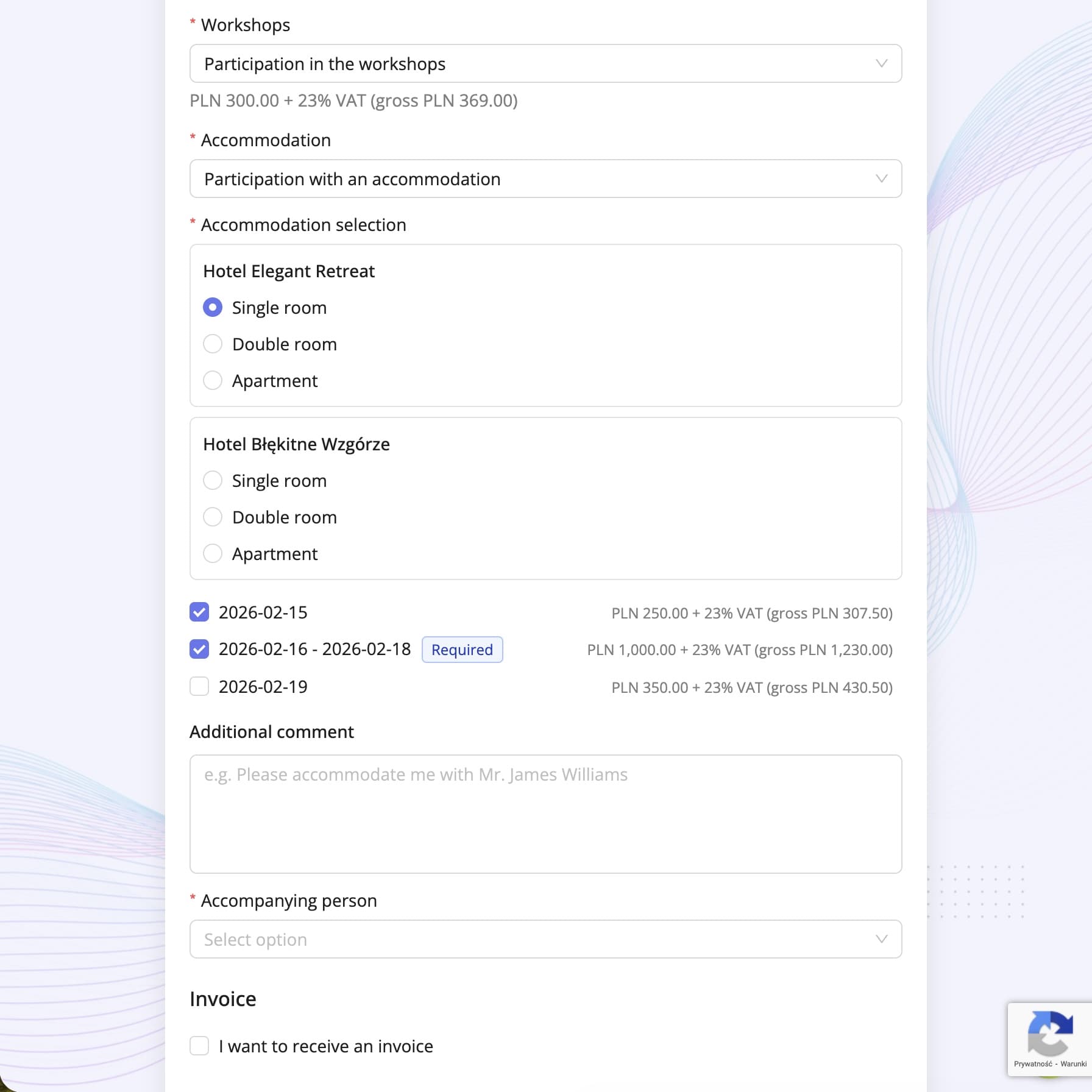This screenshot has width=1092, height=1092.
Task: Click the Workshops dropdown chevron arrow
Action: 881,63
